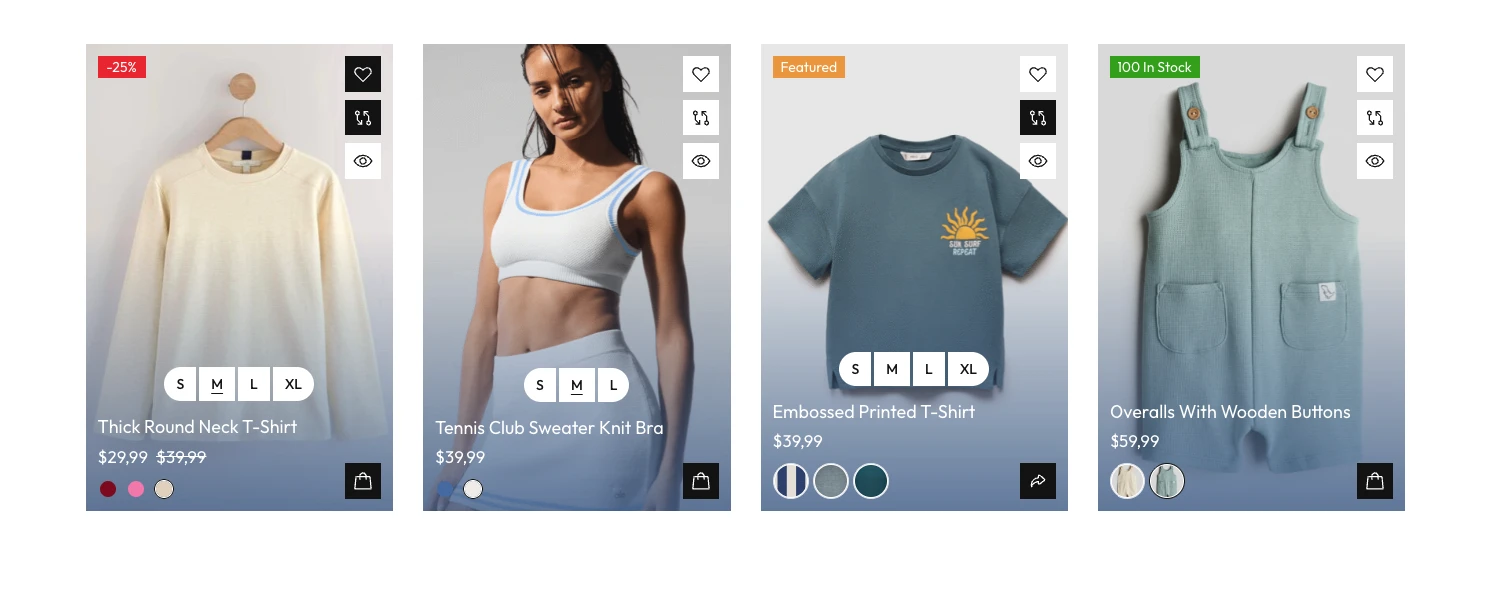This screenshot has height=595, width=1509.
Task: Pick pink color swatch on Thick Round Neck T-Shirt
Action: coord(136,489)
